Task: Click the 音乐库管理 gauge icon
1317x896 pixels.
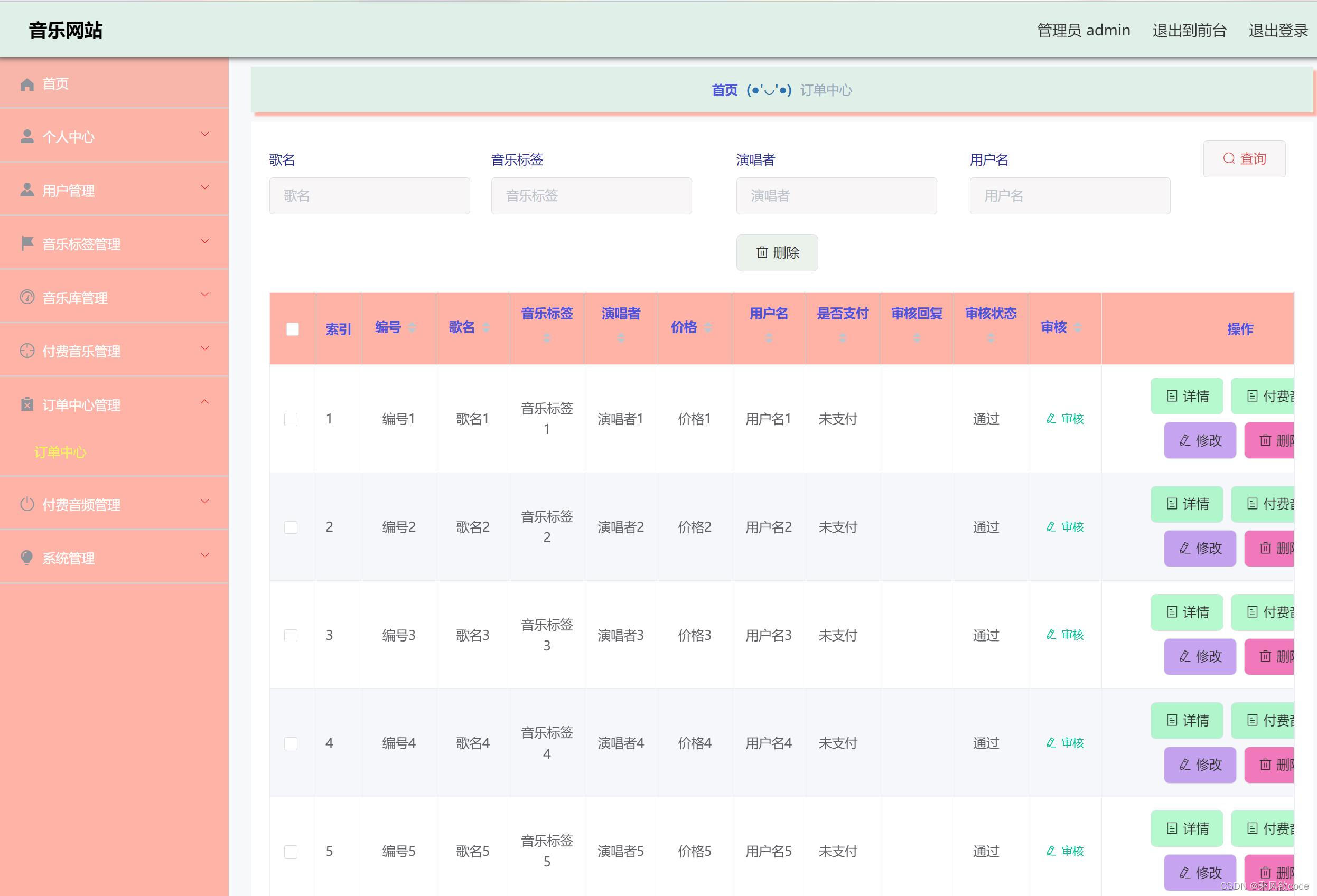Action: click(26, 297)
